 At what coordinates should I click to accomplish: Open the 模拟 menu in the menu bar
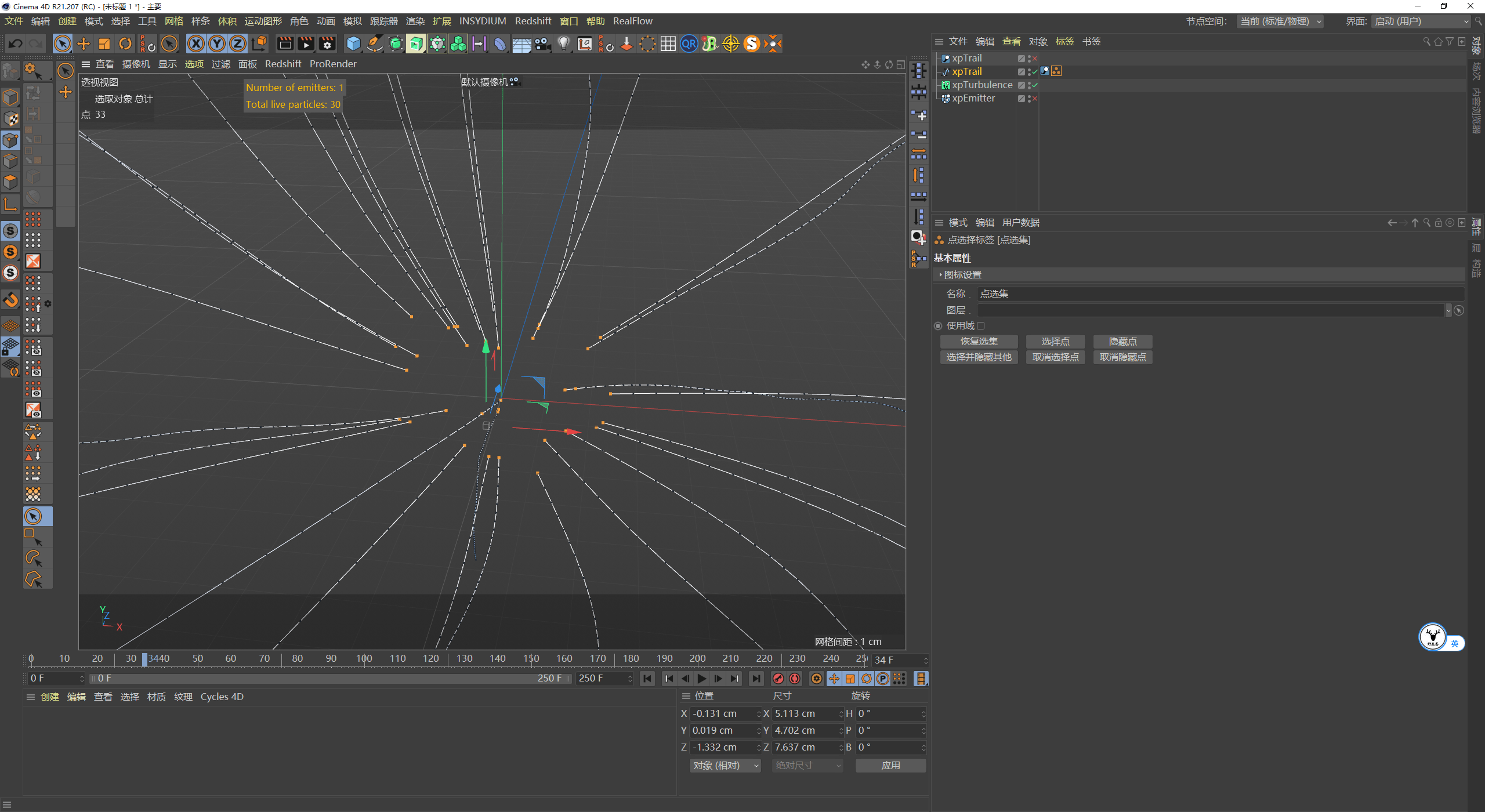(352, 21)
